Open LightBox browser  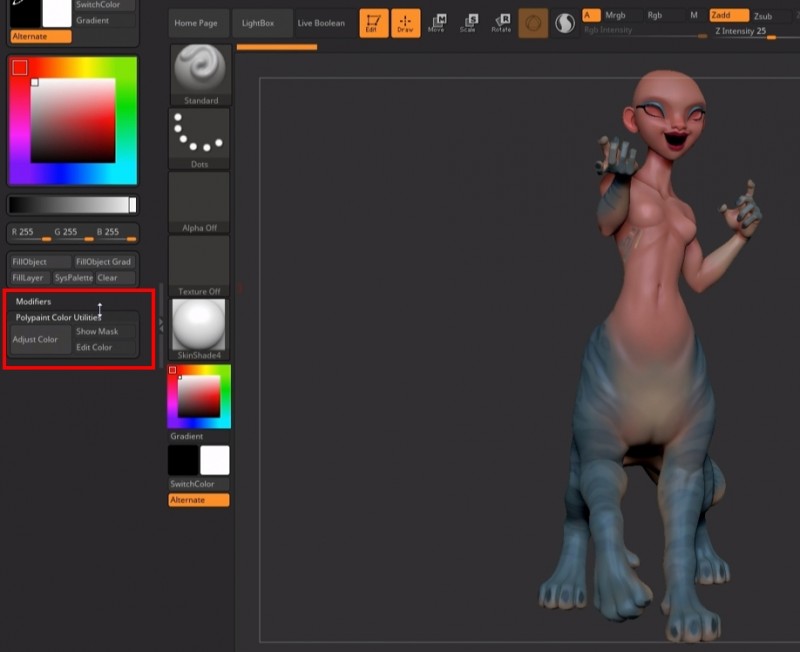coord(258,23)
